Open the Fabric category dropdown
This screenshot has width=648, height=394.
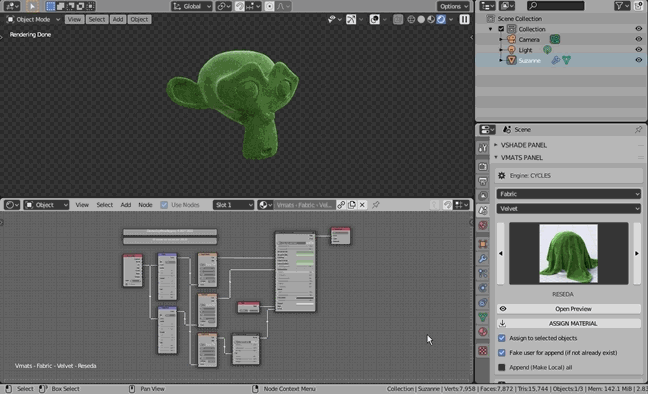click(x=569, y=194)
